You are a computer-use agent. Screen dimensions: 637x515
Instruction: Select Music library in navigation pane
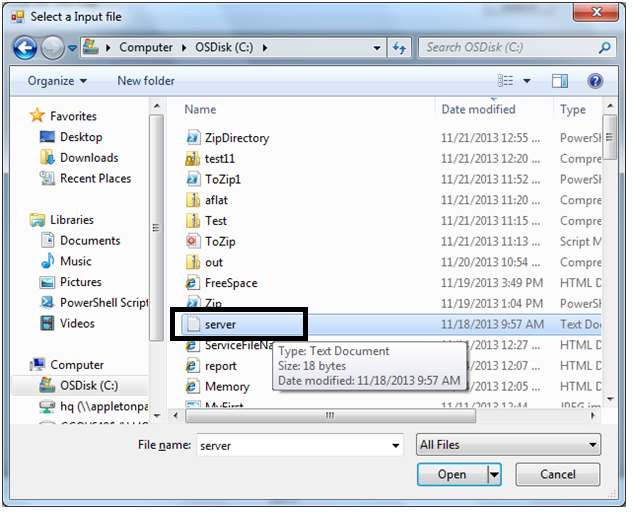(75, 261)
